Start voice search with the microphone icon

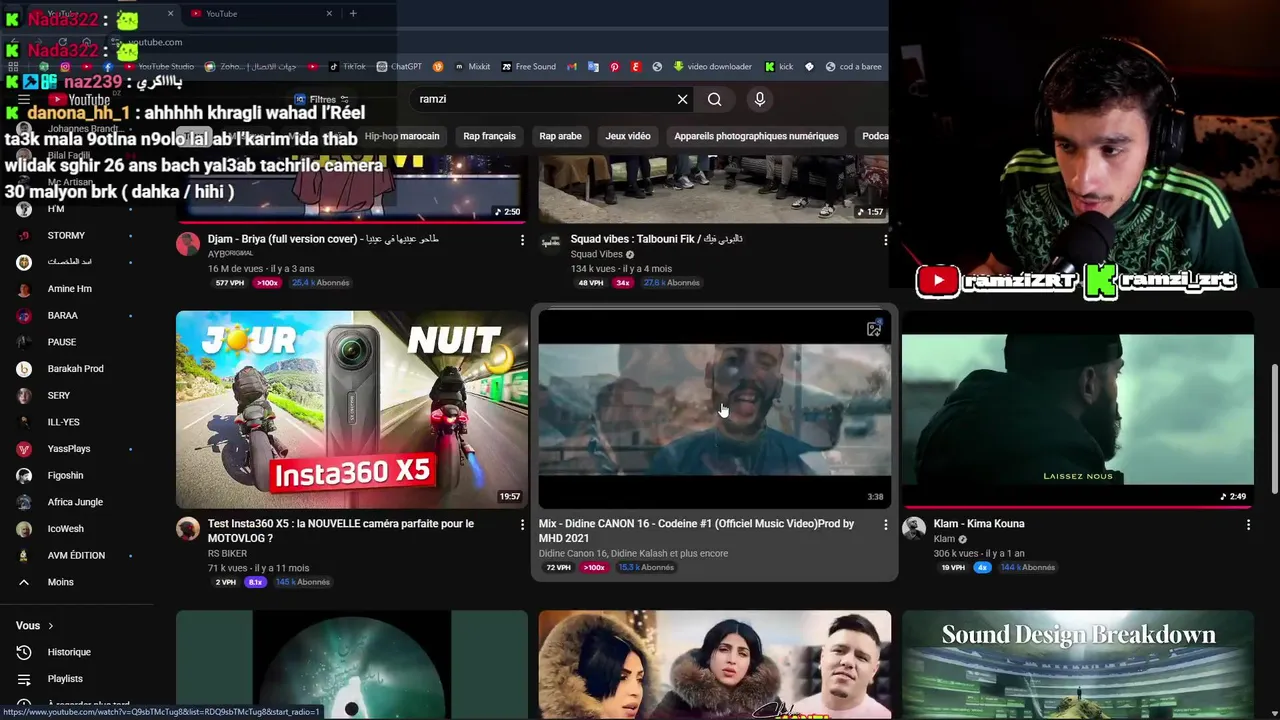pos(760,99)
